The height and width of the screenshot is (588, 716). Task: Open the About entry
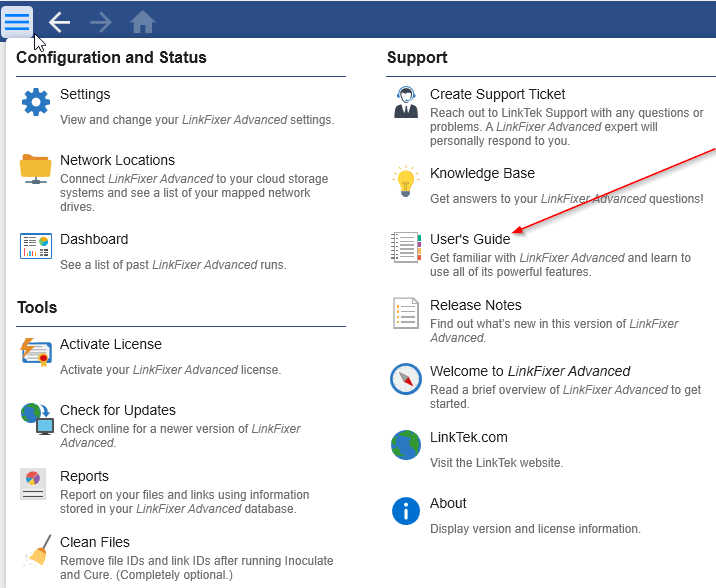tap(448, 504)
